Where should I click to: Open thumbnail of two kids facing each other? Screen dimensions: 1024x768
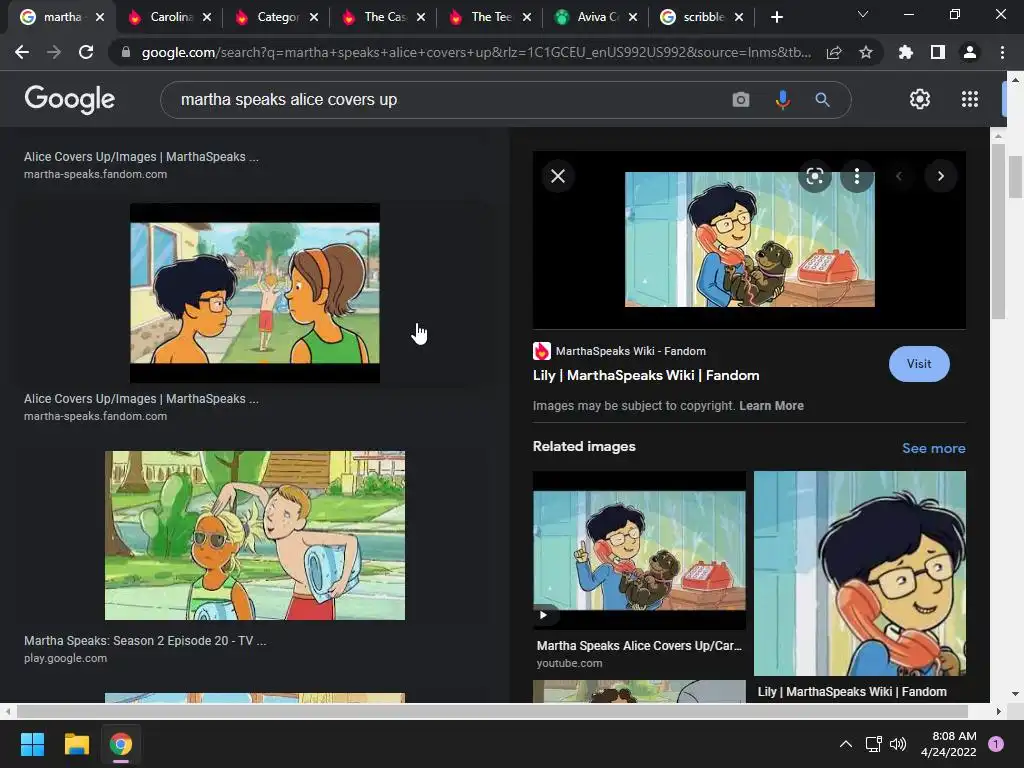point(255,293)
